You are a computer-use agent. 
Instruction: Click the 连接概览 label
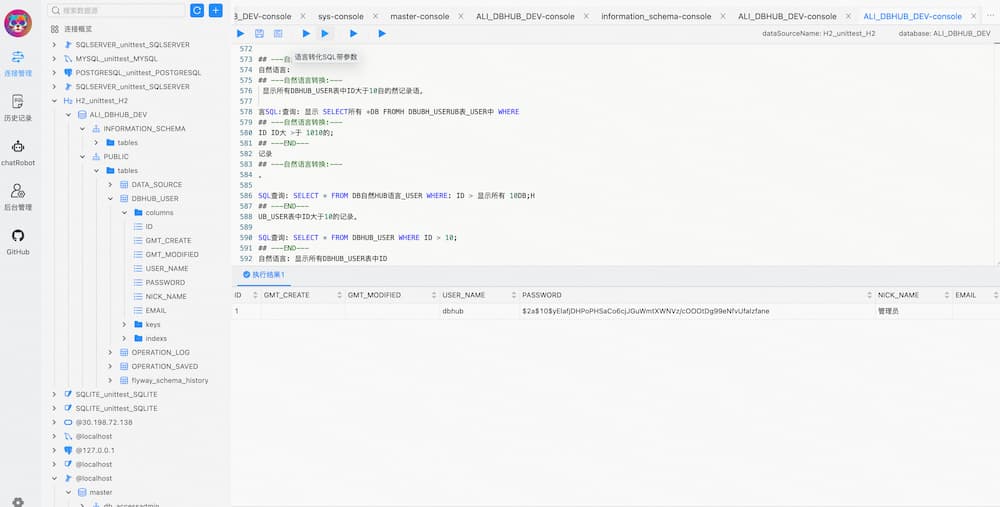coord(78,29)
